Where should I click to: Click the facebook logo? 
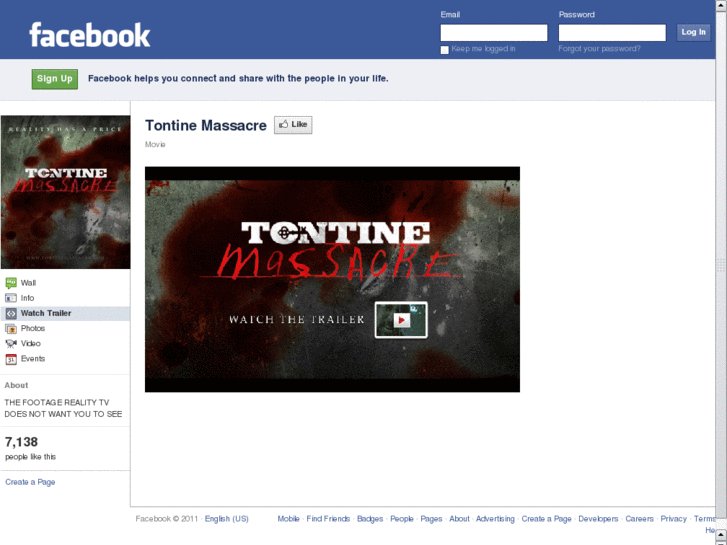pyautogui.click(x=89, y=35)
